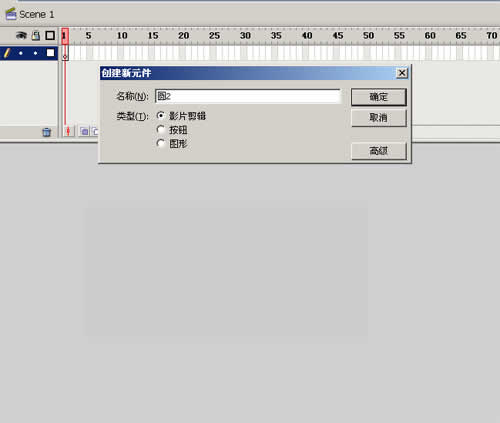Screen dimensions: 500x423
Task: Expand options with the 高级 button
Action: (379, 151)
